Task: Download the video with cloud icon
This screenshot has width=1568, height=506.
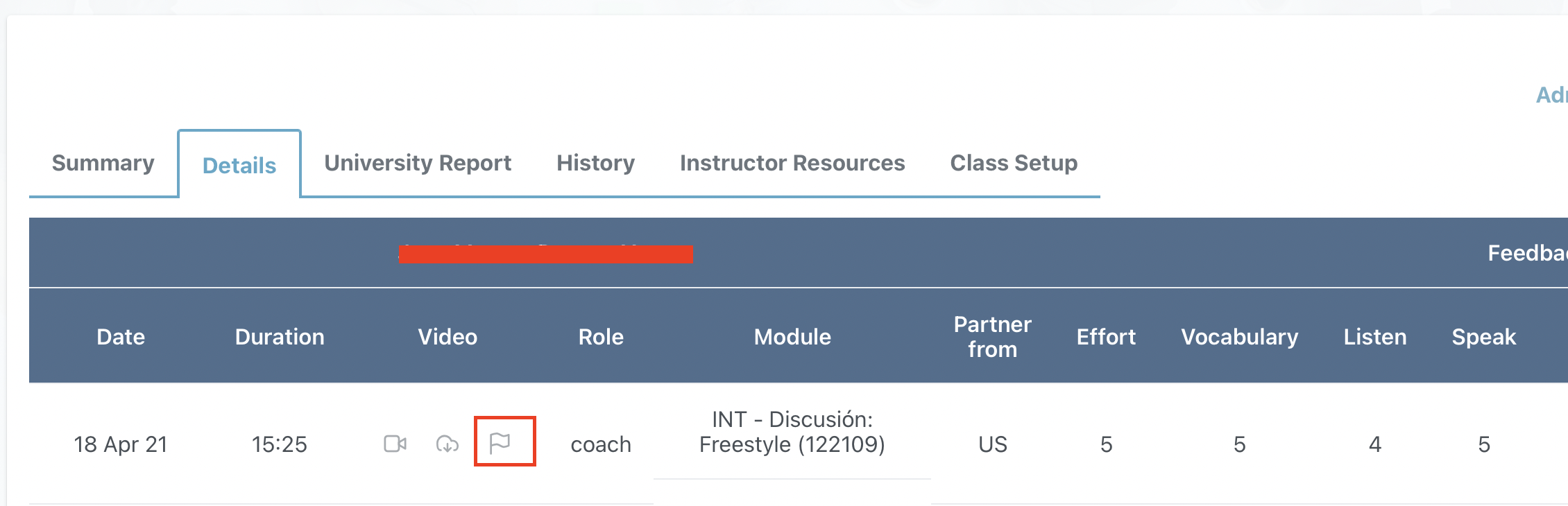Action: pos(448,444)
